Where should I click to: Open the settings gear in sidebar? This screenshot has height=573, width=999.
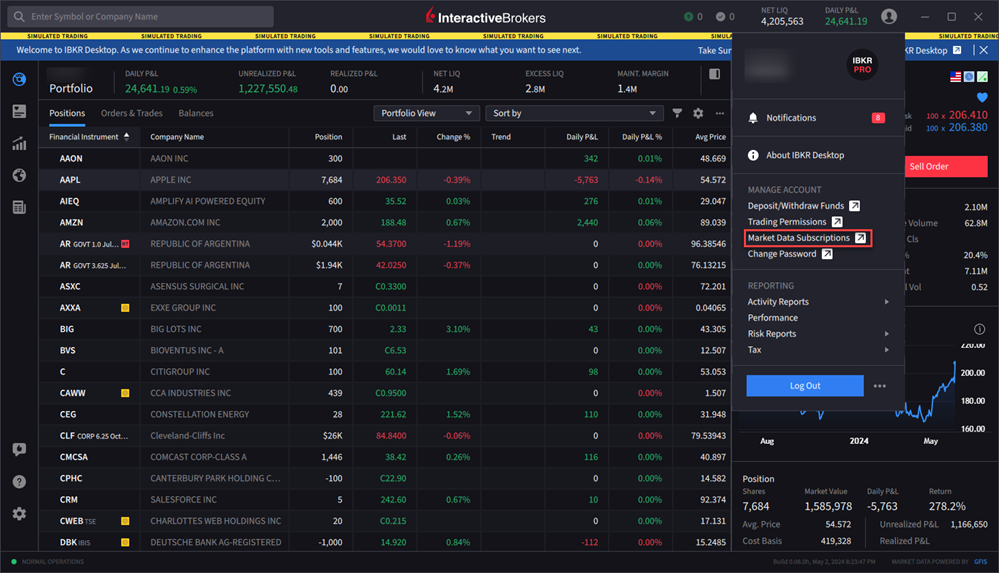(19, 514)
